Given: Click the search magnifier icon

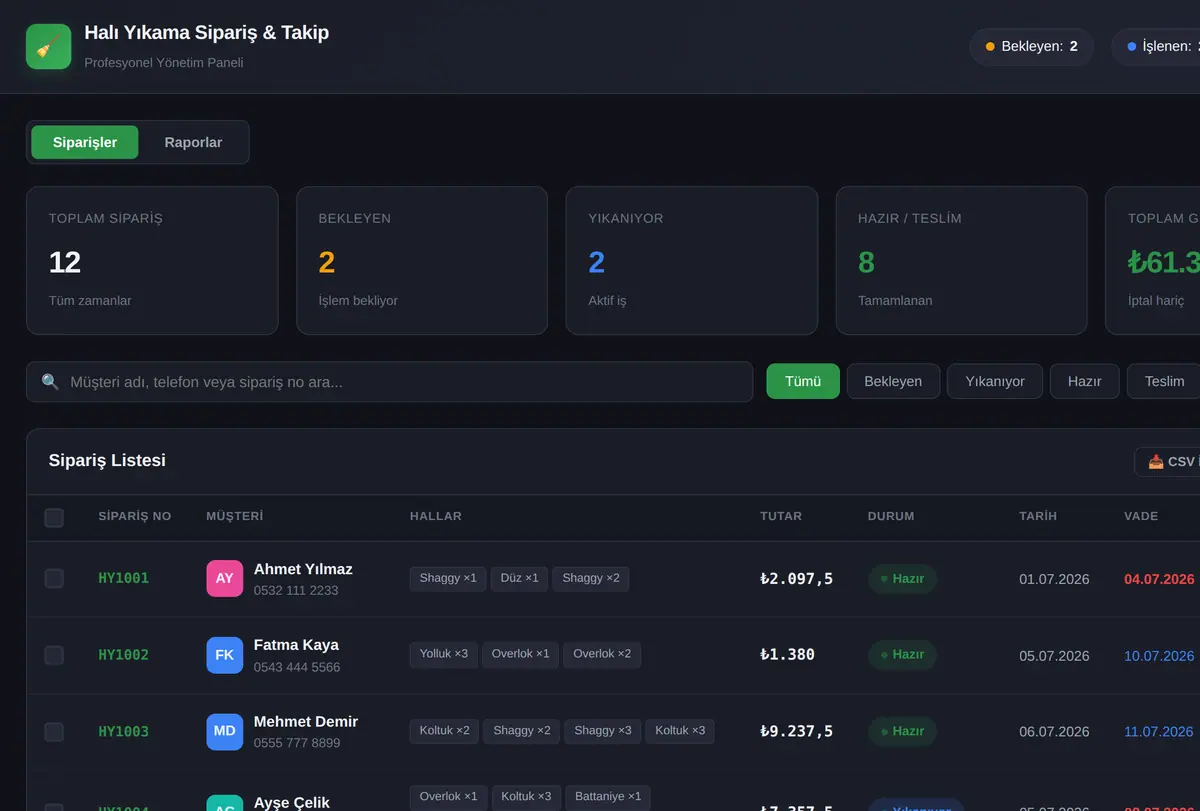Looking at the screenshot, I should (x=50, y=382).
